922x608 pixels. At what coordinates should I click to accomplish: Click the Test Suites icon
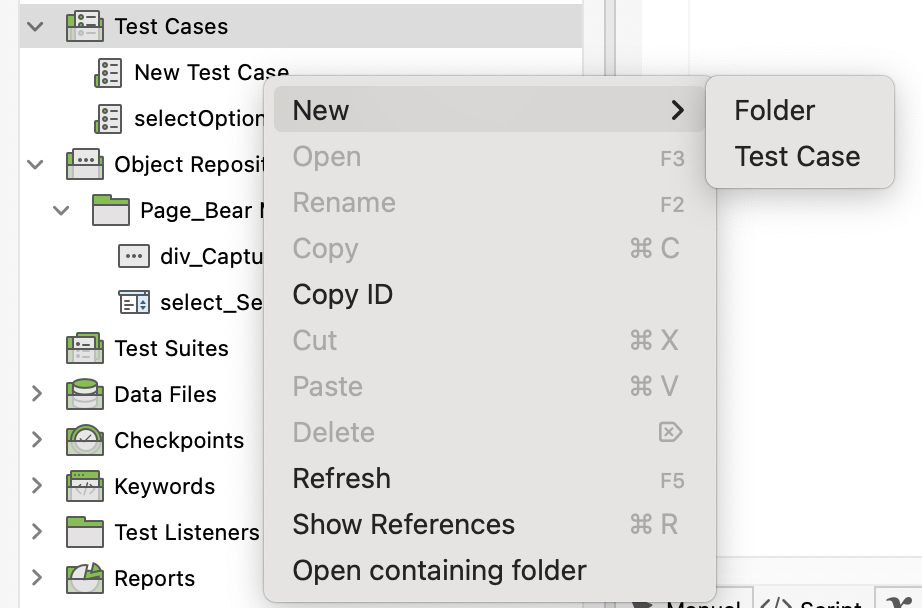pos(85,348)
